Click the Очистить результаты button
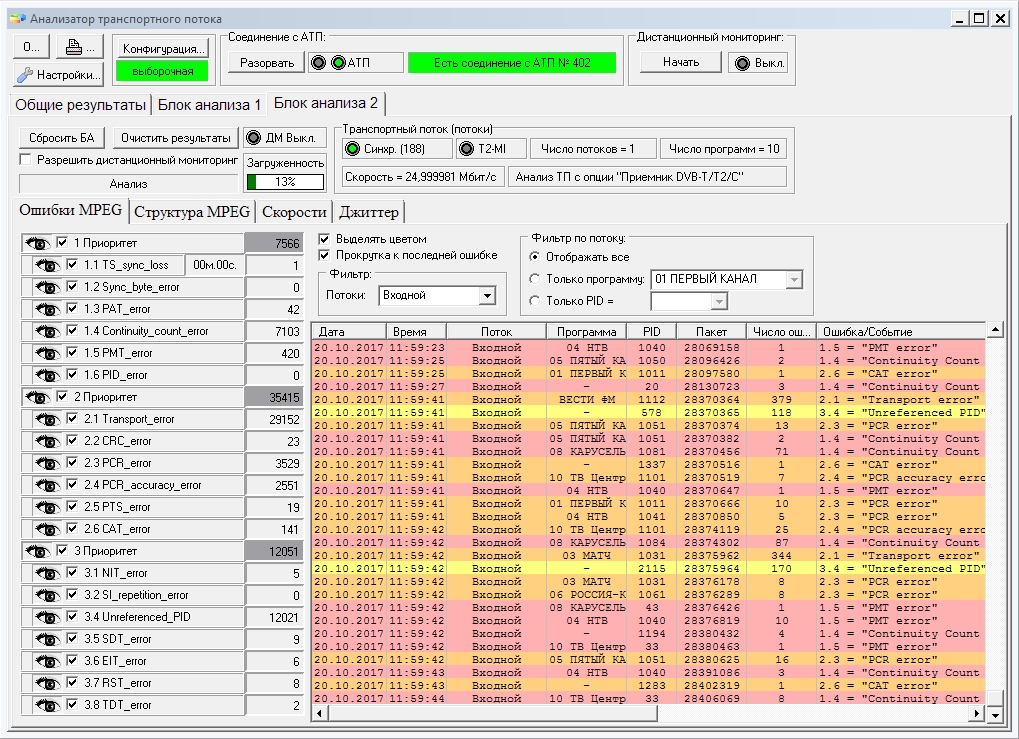 click(x=175, y=138)
